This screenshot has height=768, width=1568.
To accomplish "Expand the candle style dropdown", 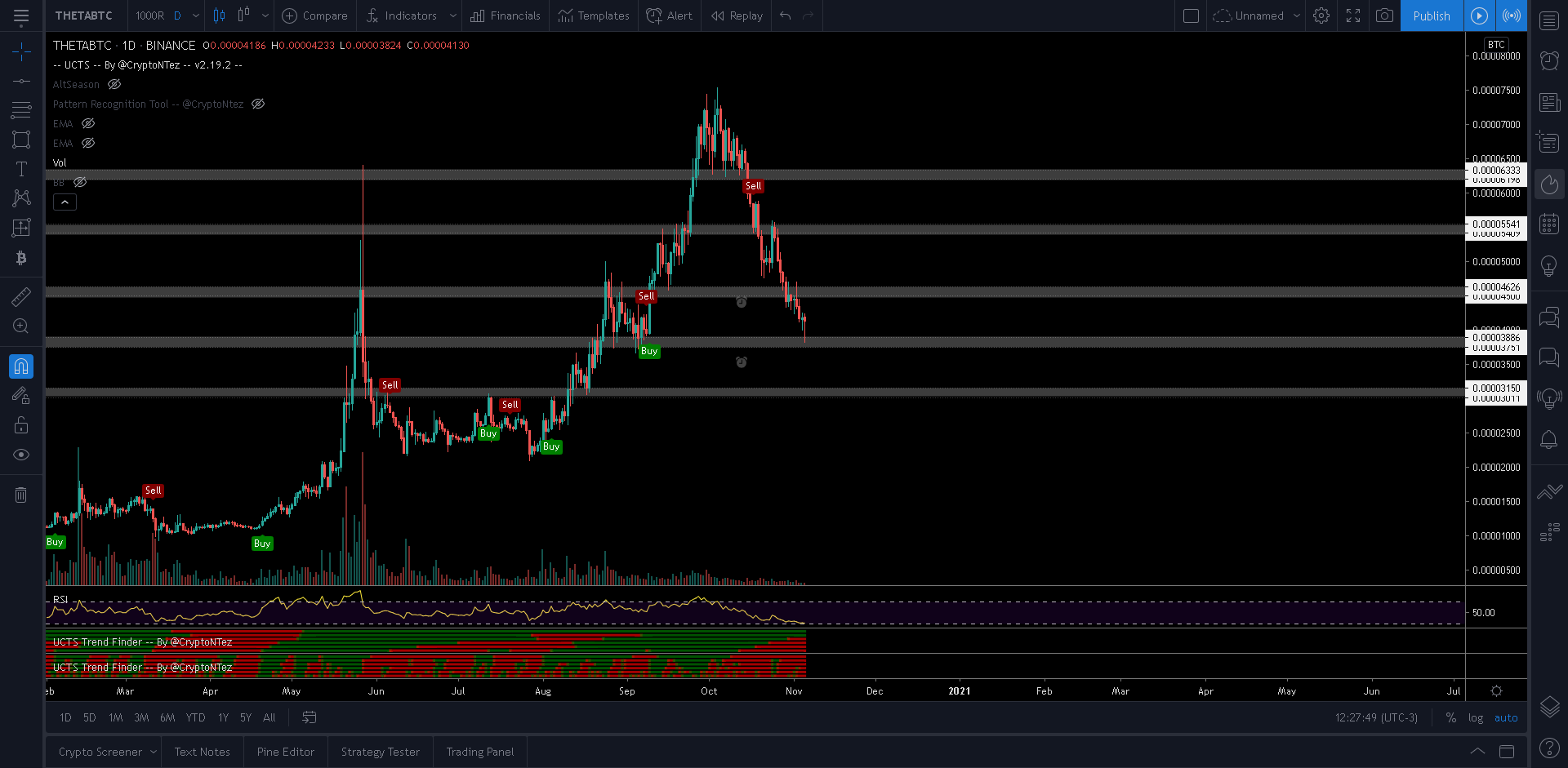I will click(265, 16).
